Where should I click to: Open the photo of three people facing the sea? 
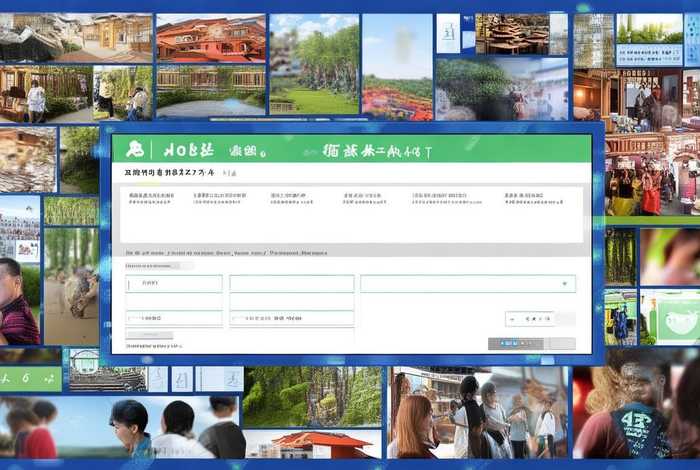(x=120, y=428)
